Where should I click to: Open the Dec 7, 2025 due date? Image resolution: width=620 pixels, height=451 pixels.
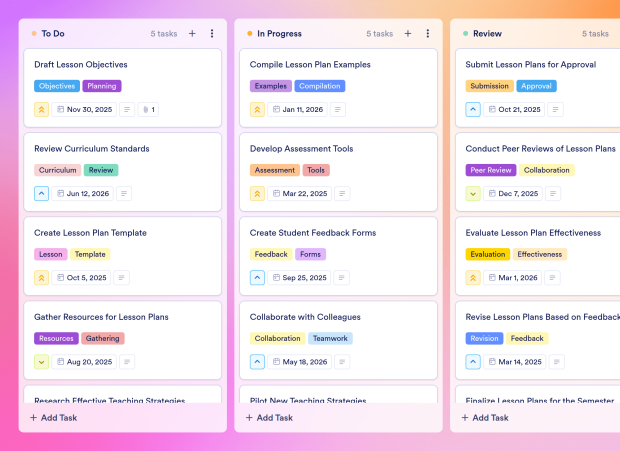tap(513, 194)
